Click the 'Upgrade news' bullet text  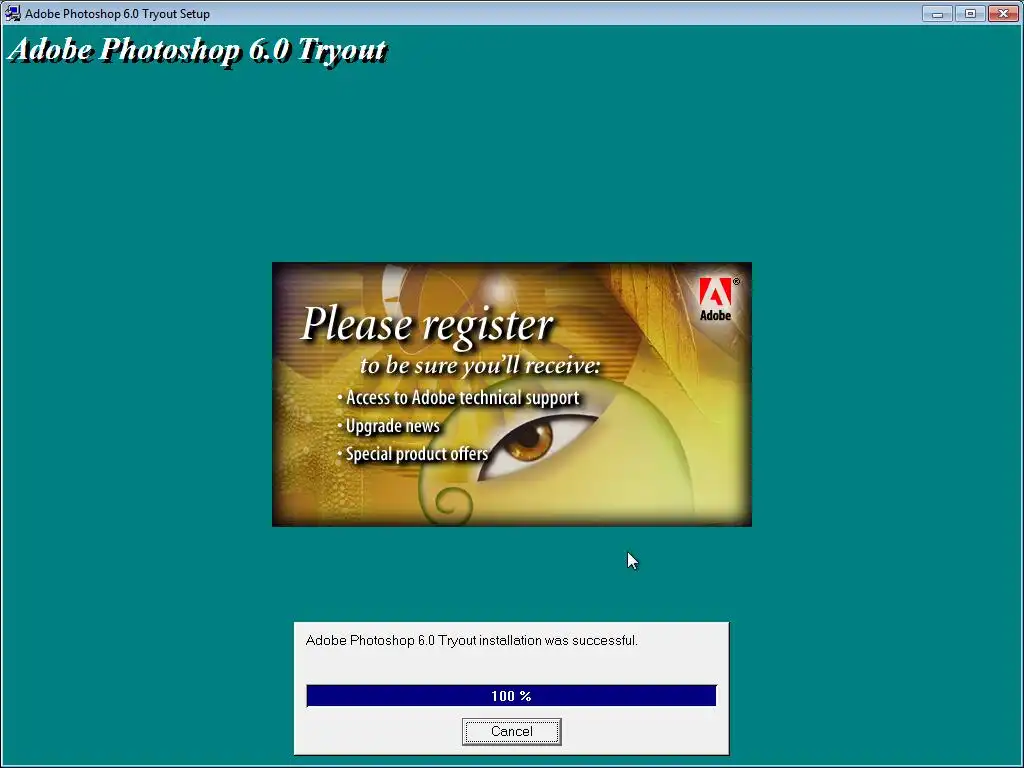click(392, 426)
